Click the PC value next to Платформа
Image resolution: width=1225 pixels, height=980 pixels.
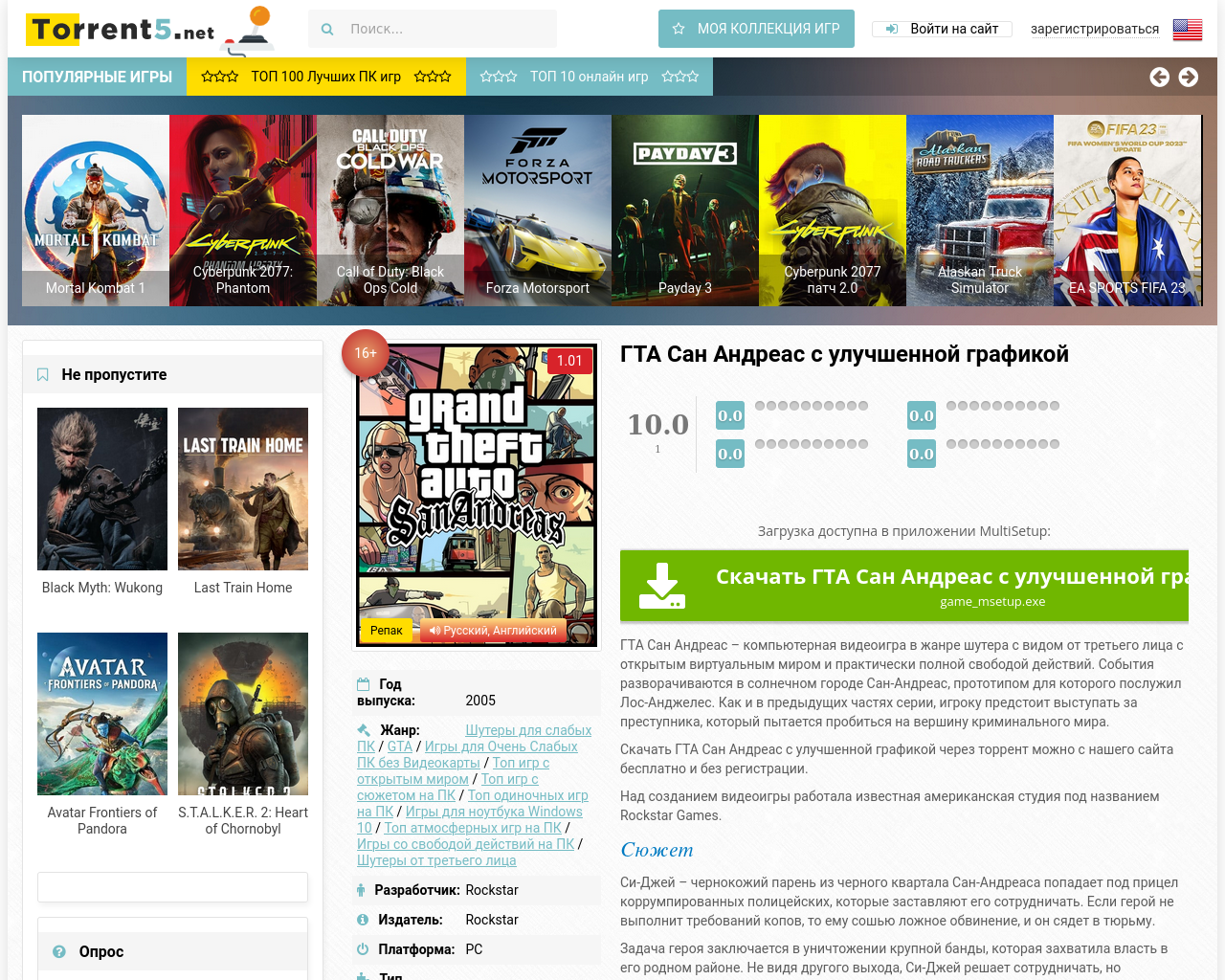474,949
